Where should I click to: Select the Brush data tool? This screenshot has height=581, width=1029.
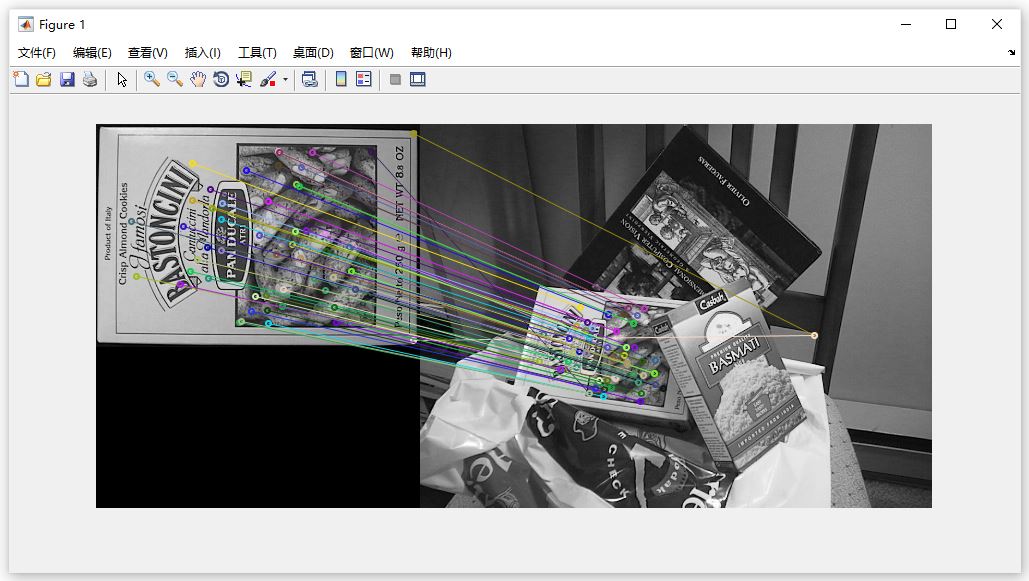click(x=268, y=79)
